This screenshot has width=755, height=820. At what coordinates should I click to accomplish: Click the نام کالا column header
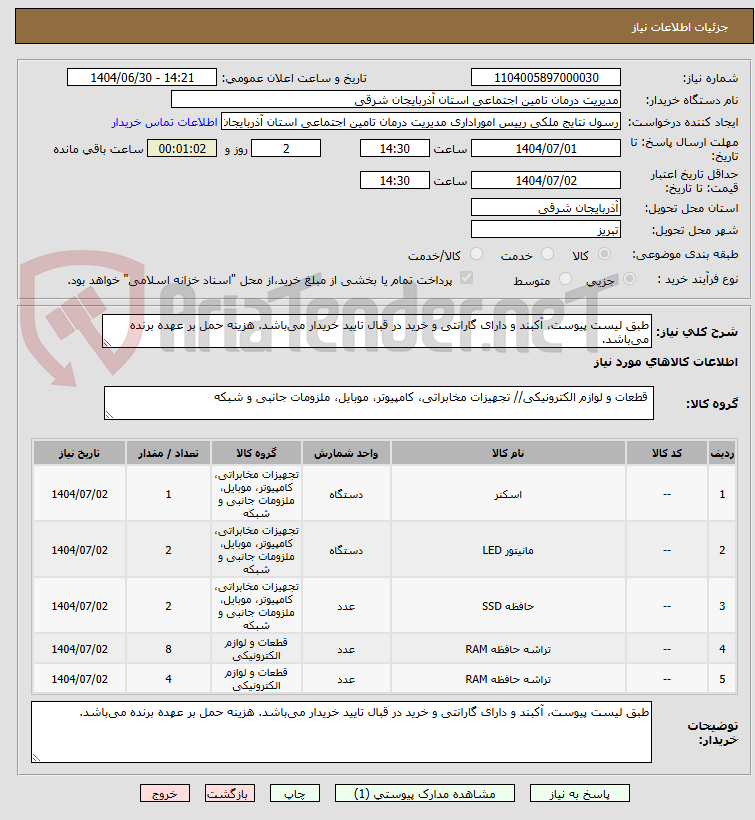click(x=508, y=453)
